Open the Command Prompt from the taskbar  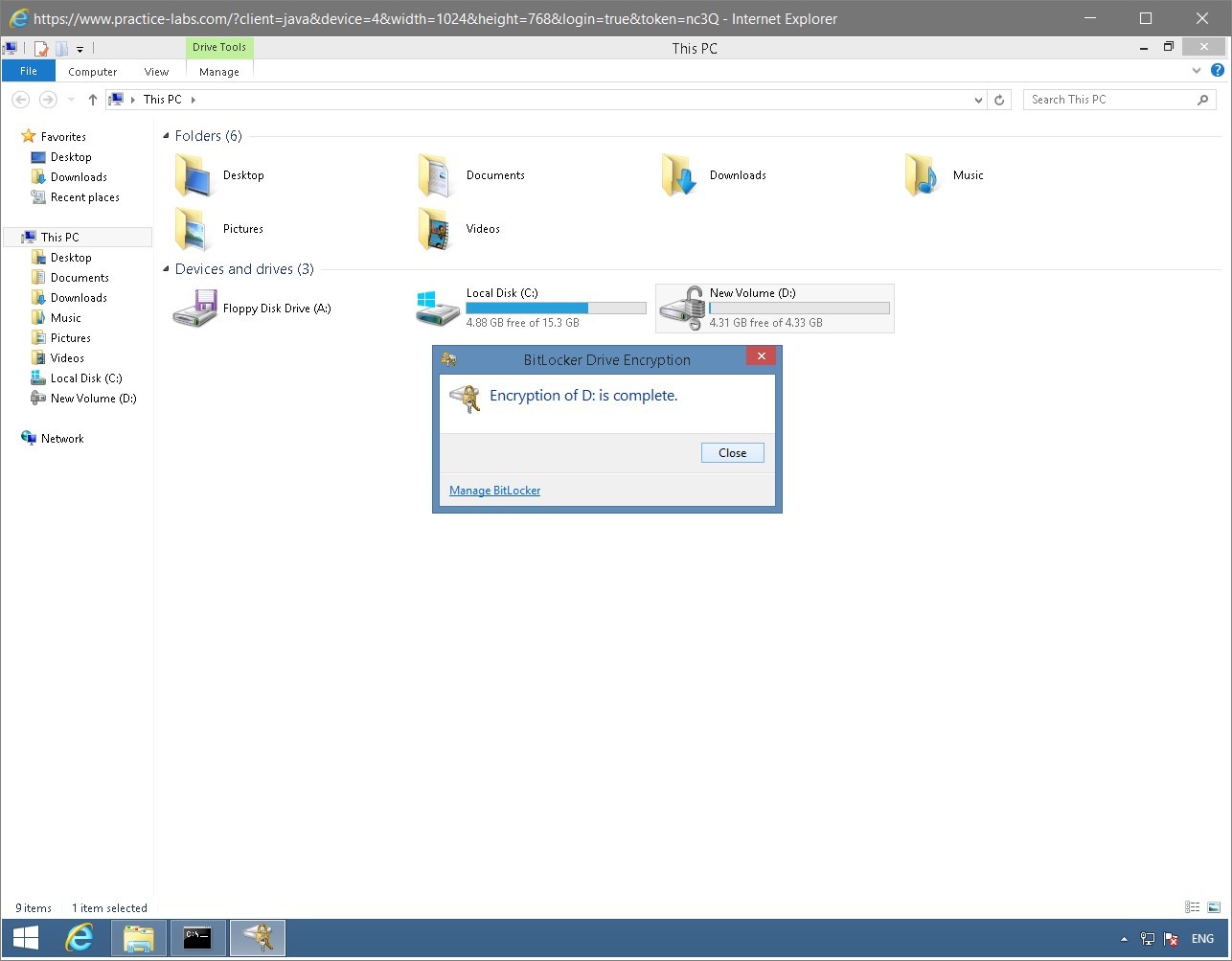point(197,937)
